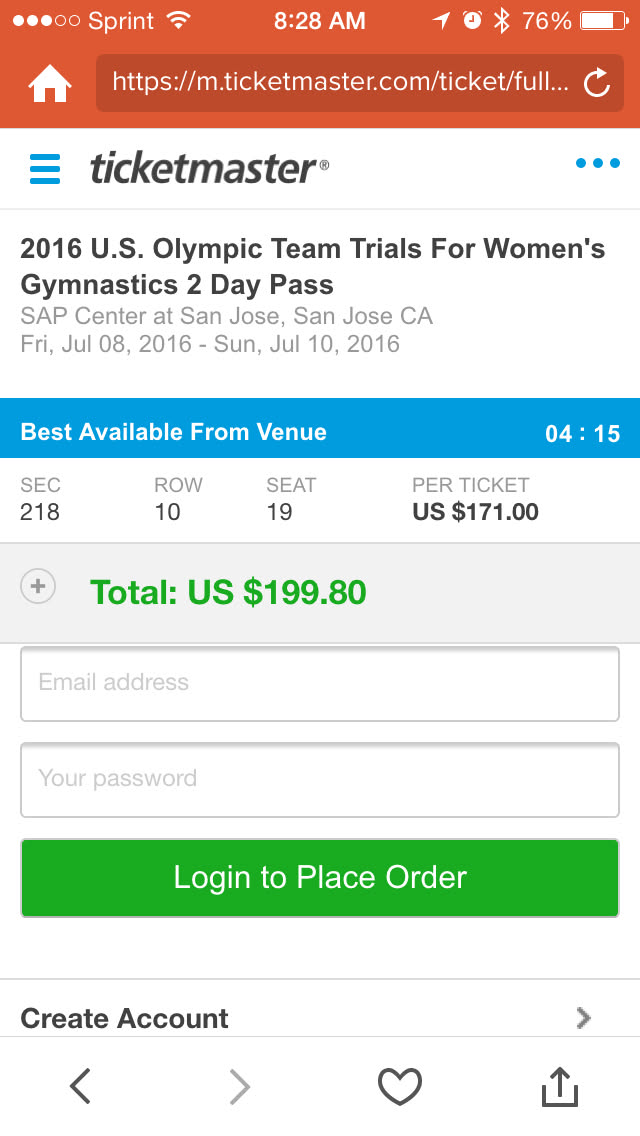Go forward with the right arrow
This screenshot has height=1136, width=640.
(239, 1086)
